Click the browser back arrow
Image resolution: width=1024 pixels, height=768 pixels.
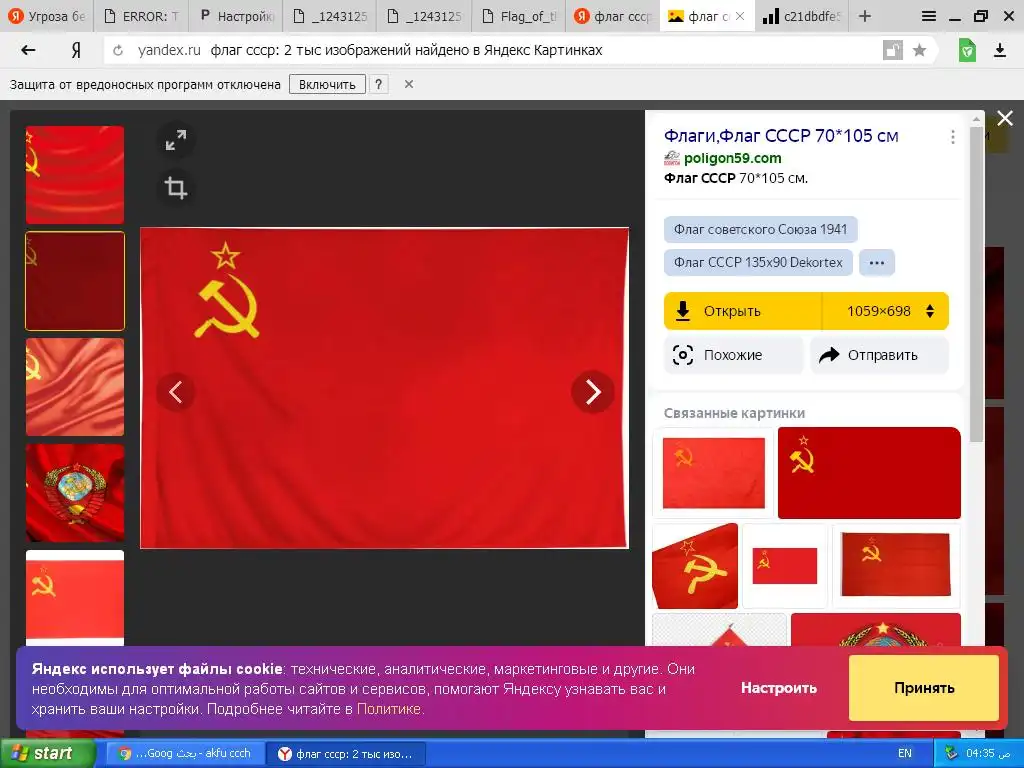coord(28,50)
